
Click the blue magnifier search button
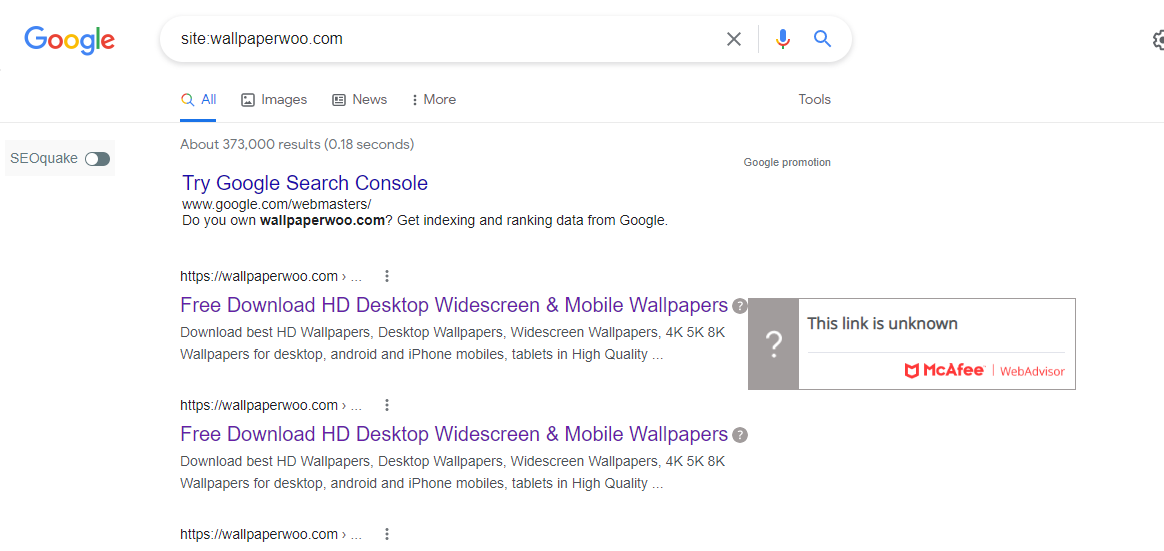coord(822,39)
